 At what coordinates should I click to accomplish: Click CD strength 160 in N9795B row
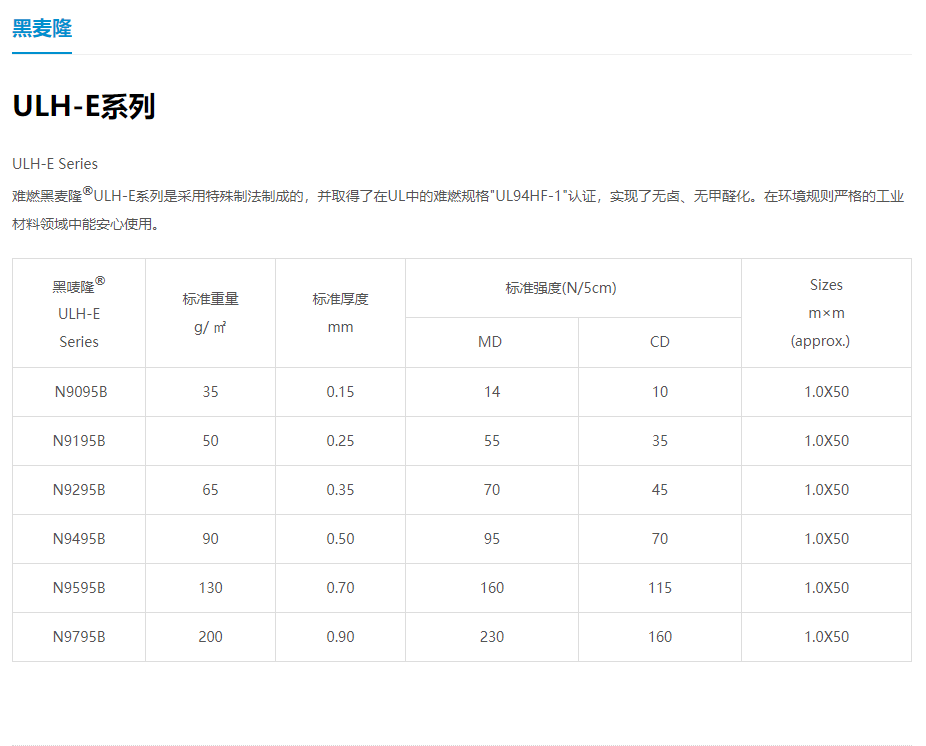[660, 637]
